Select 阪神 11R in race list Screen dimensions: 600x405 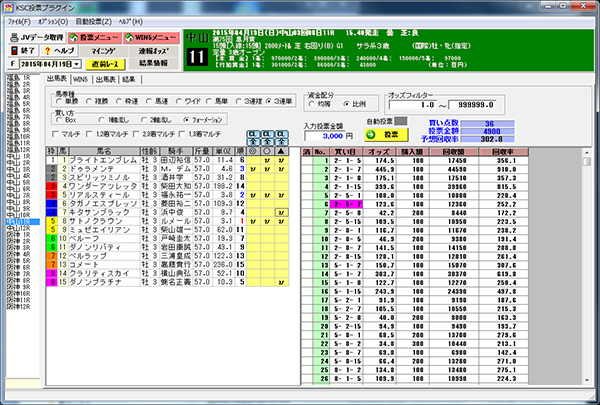(18, 300)
